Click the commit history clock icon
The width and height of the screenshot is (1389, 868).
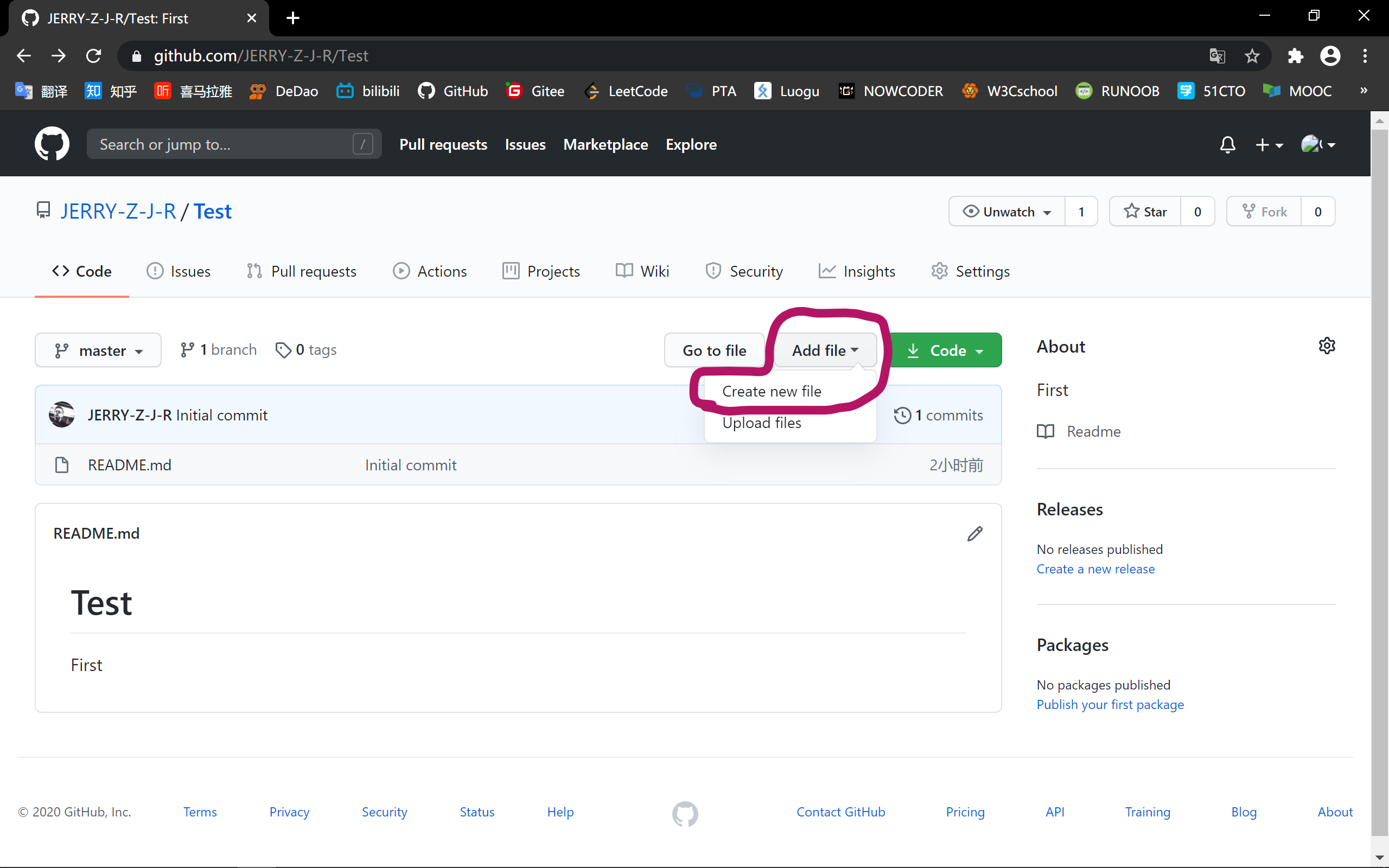coord(902,415)
